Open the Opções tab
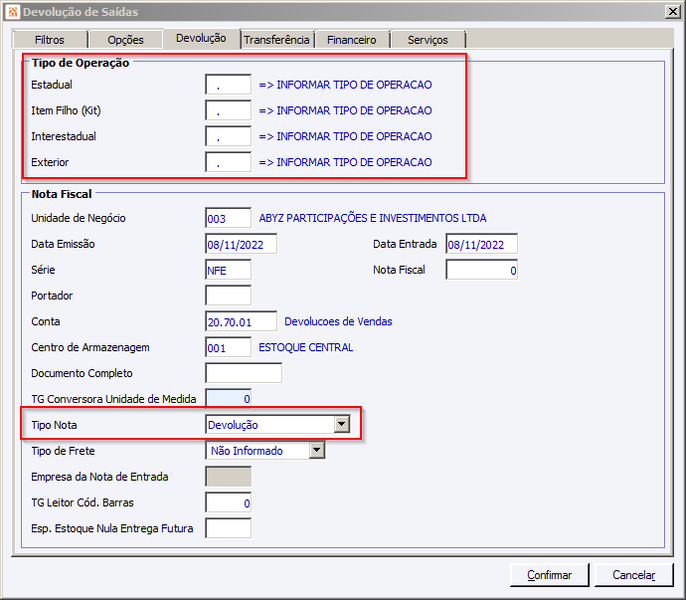This screenshot has width=686, height=600. (126, 40)
